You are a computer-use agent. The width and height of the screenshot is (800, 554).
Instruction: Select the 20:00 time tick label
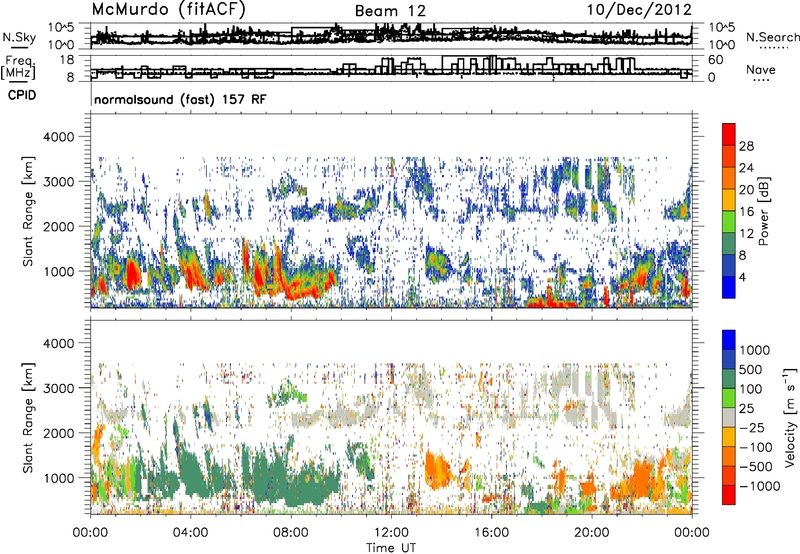coord(592,533)
